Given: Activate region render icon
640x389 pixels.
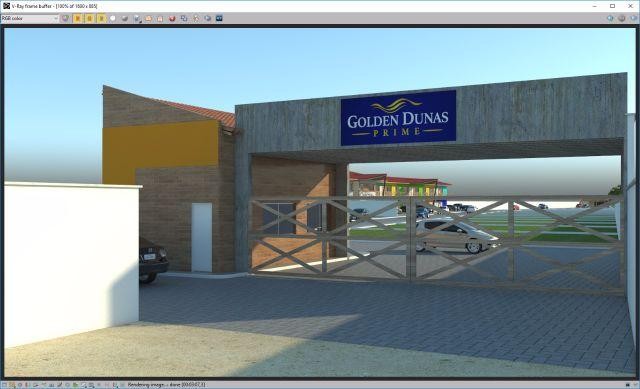Looking at the screenshot, I should 208,18.
